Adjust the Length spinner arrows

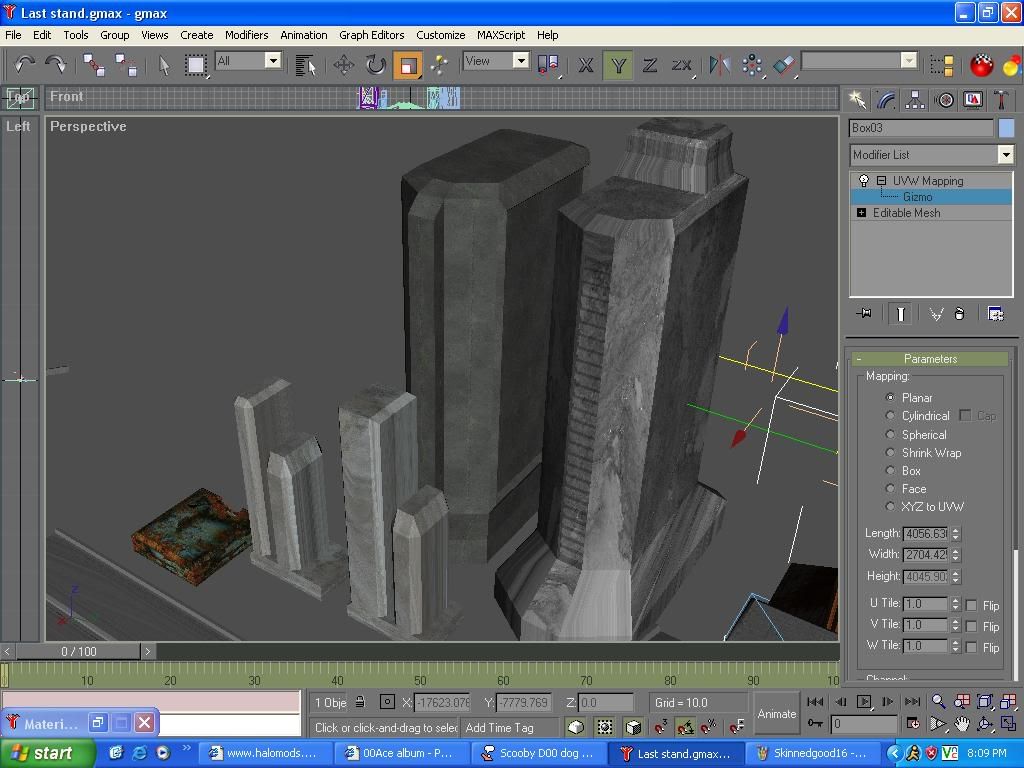956,534
